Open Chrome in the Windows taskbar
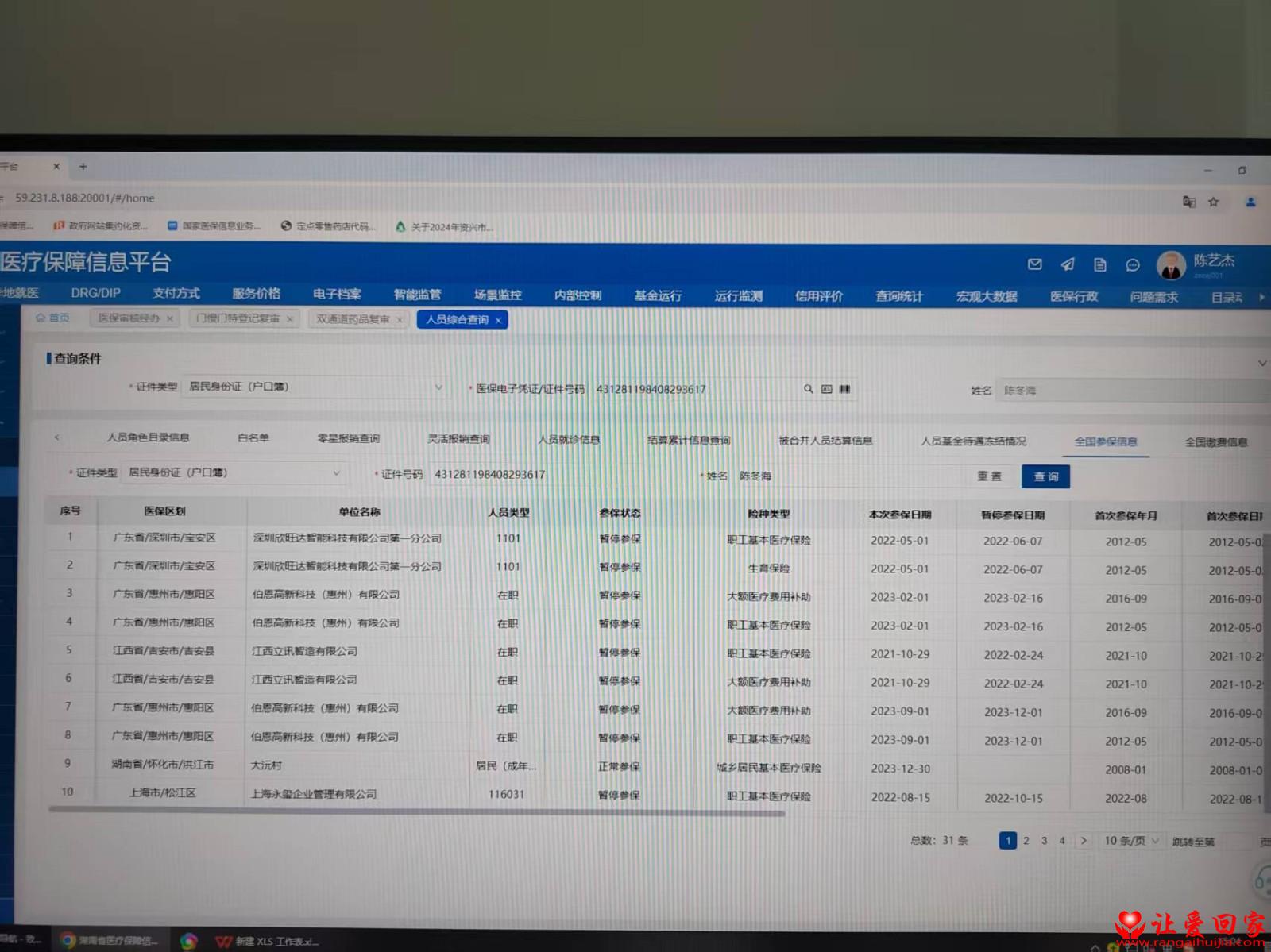 [110, 941]
